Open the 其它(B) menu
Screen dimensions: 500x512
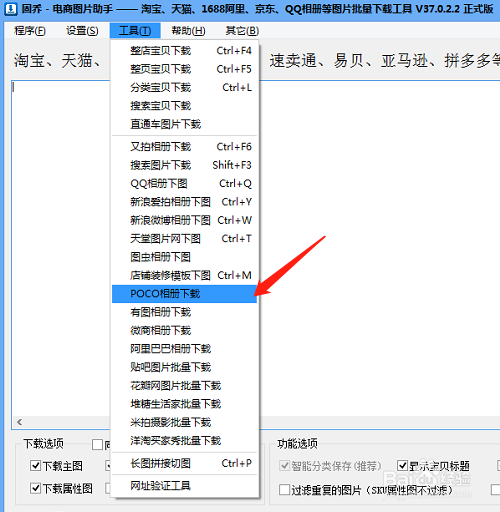coord(242,31)
